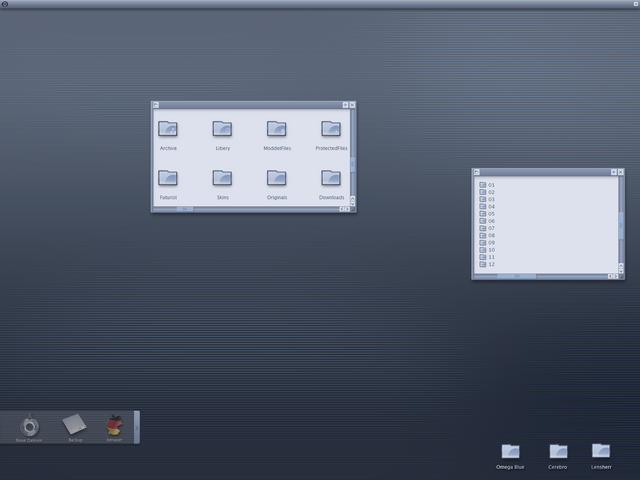The width and height of the screenshot is (640, 480).
Task: Select list item 09
Action: [487, 243]
